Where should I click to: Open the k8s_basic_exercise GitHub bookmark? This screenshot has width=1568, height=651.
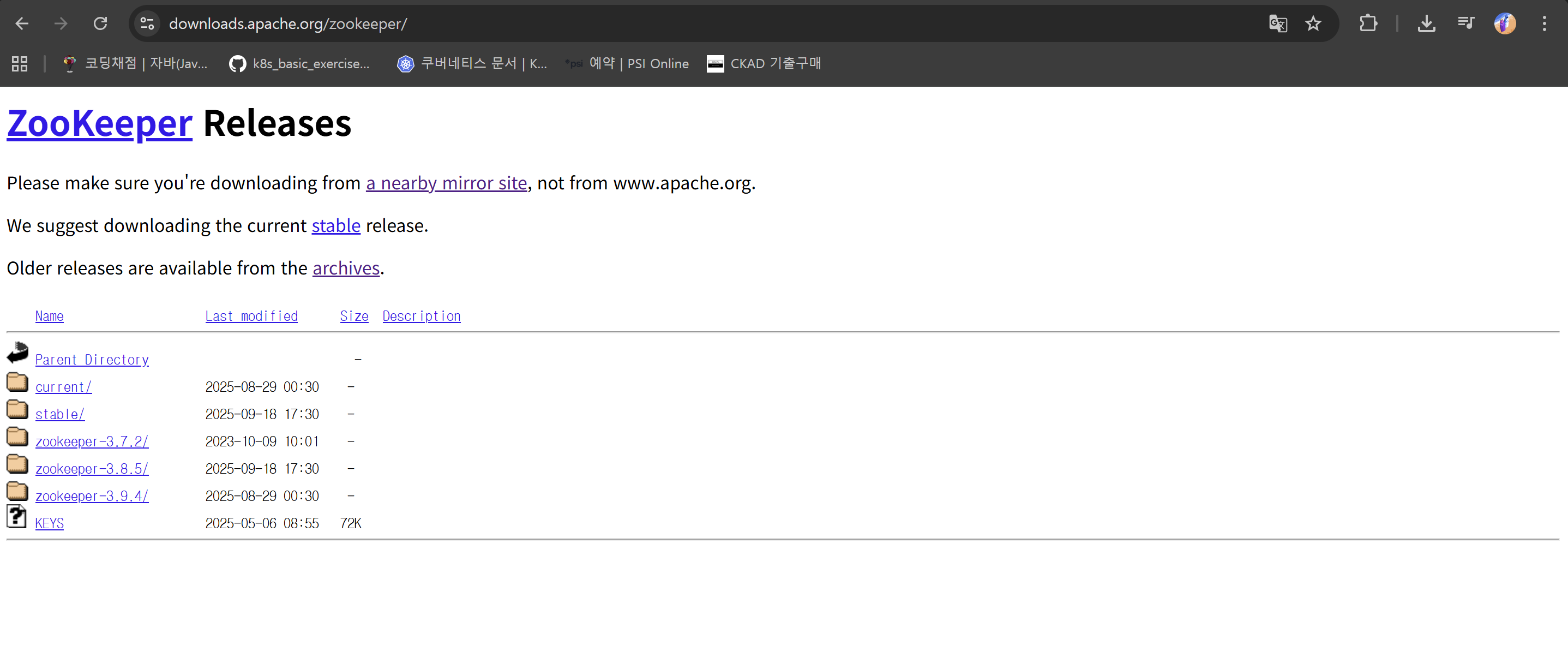click(x=299, y=63)
